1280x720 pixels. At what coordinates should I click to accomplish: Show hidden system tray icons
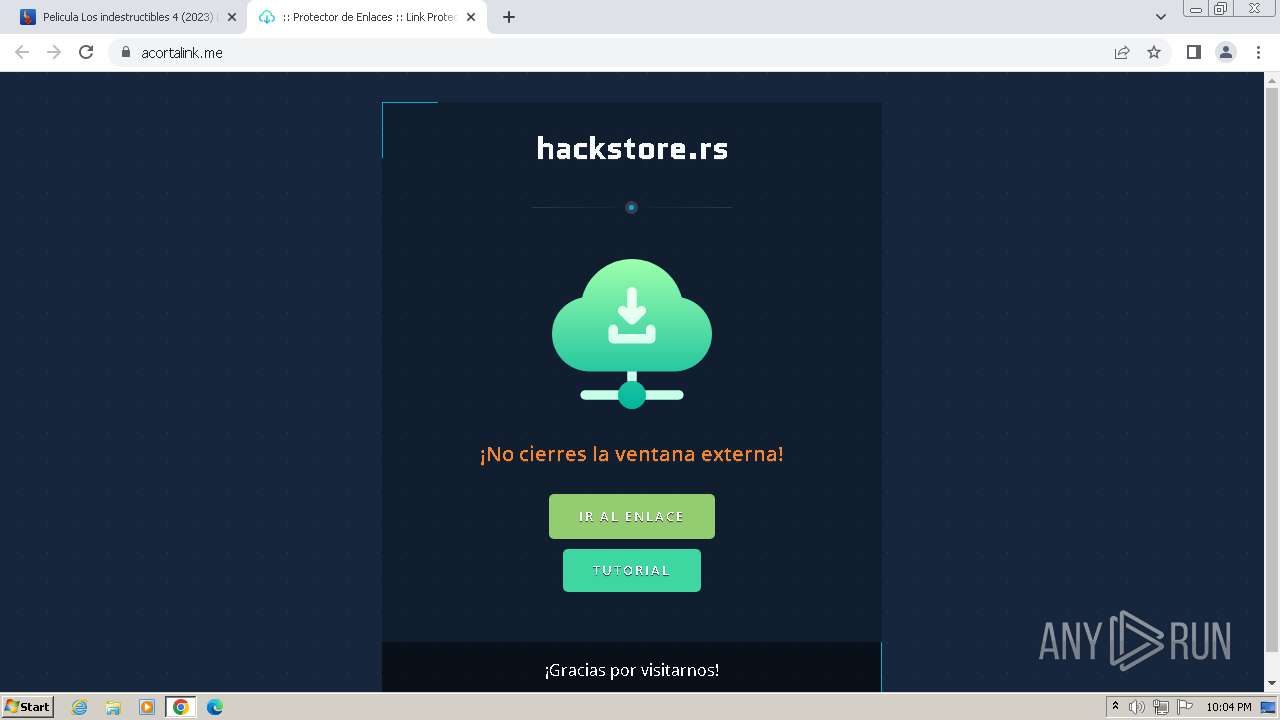click(1115, 707)
